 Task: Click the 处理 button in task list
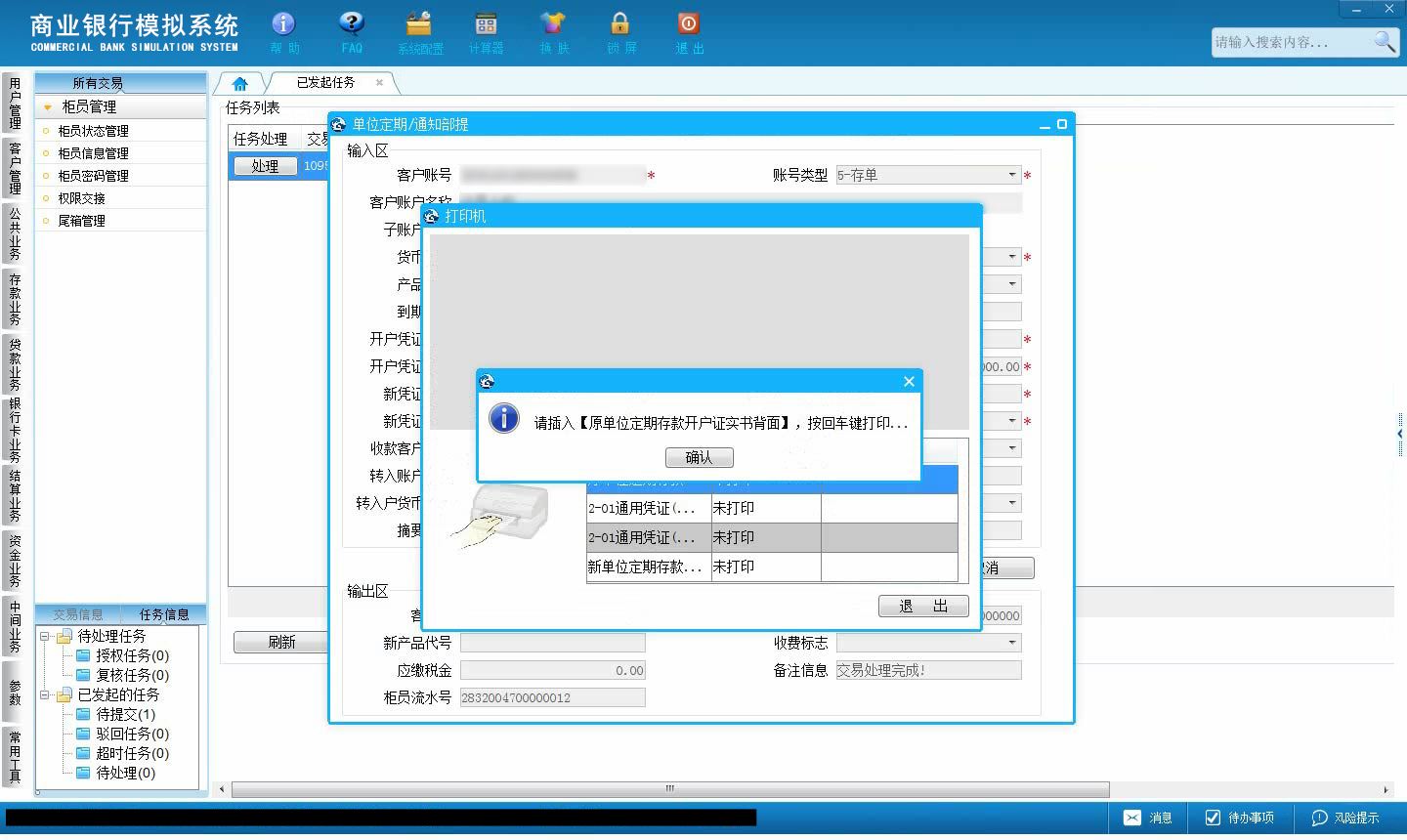click(x=265, y=166)
